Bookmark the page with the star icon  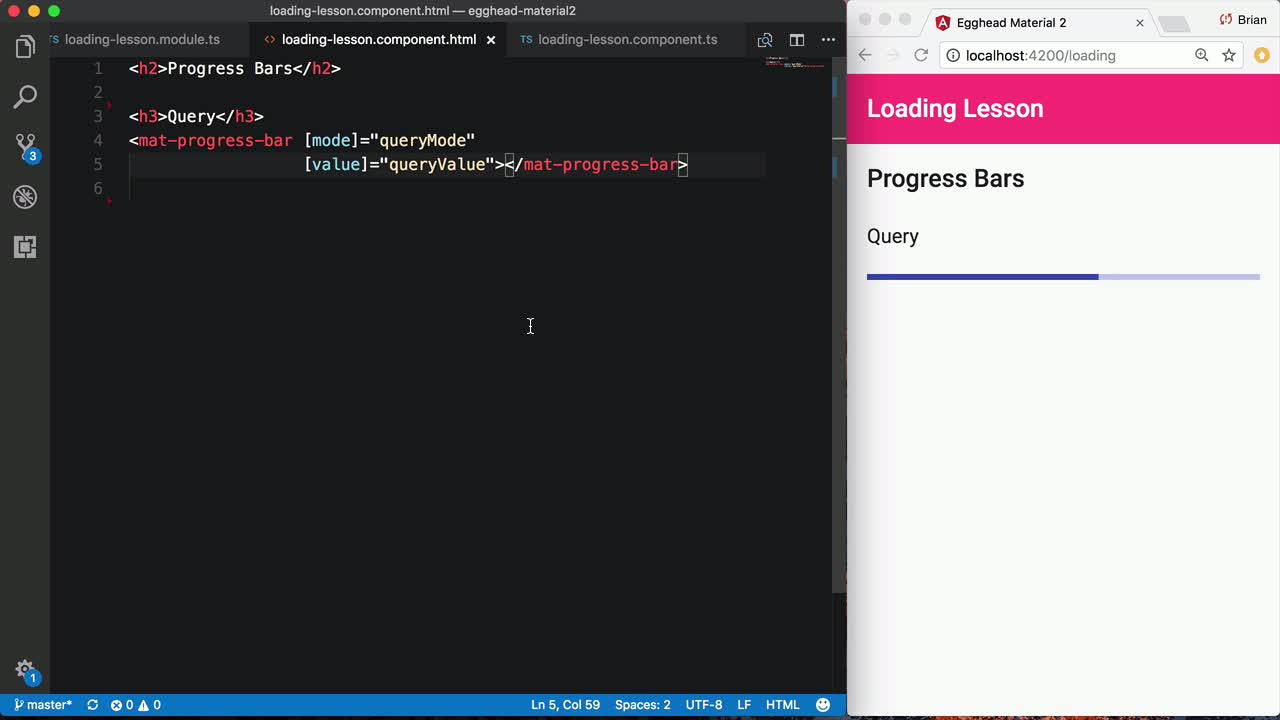pos(1228,55)
